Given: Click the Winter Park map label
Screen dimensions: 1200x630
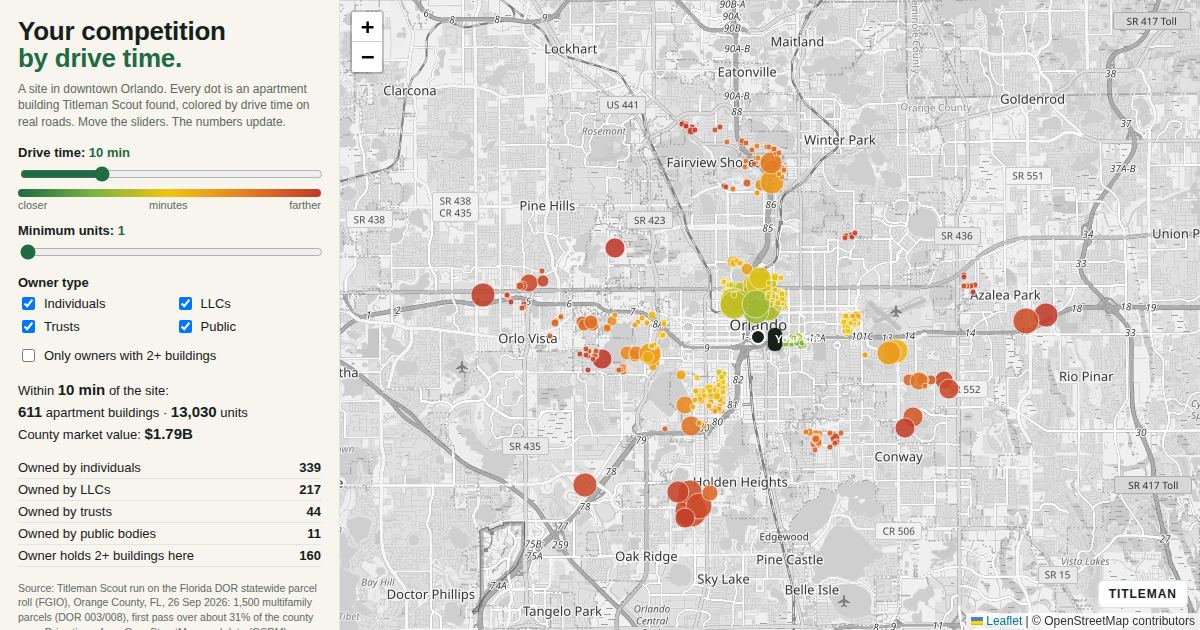Looking at the screenshot, I should point(839,140).
